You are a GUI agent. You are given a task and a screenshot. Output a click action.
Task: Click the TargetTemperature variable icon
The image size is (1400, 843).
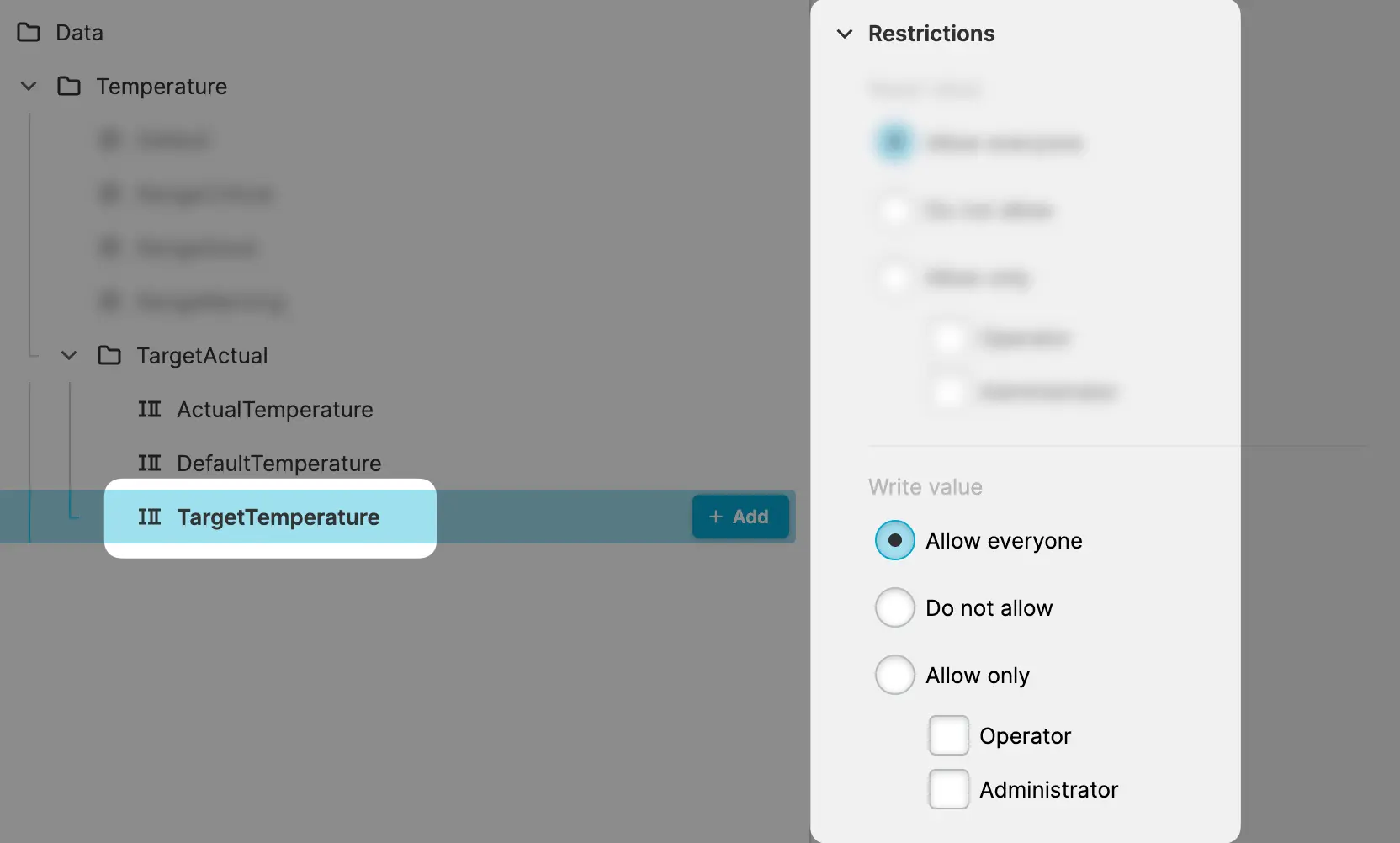[x=150, y=517]
